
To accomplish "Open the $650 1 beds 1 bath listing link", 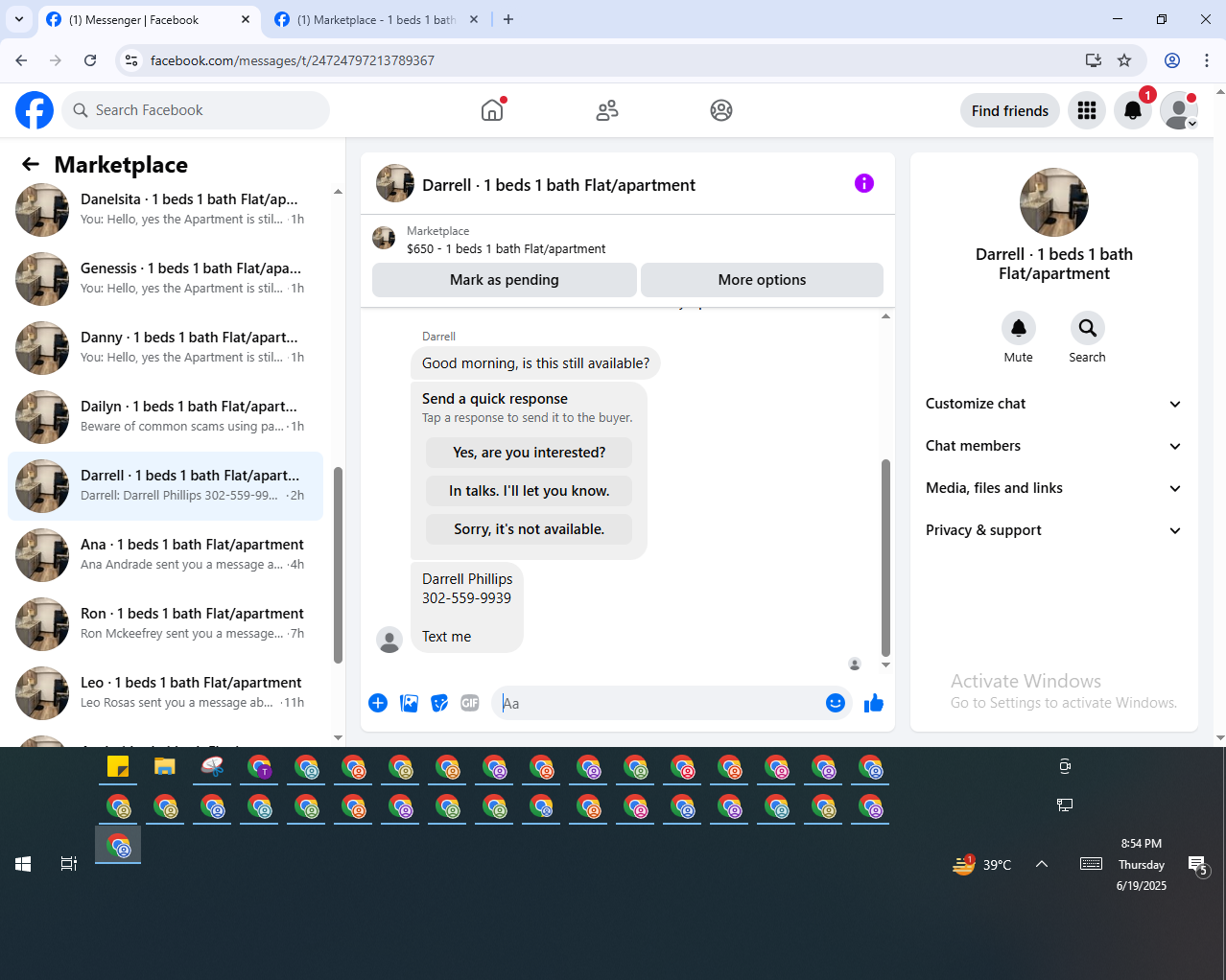I will click(x=507, y=248).
